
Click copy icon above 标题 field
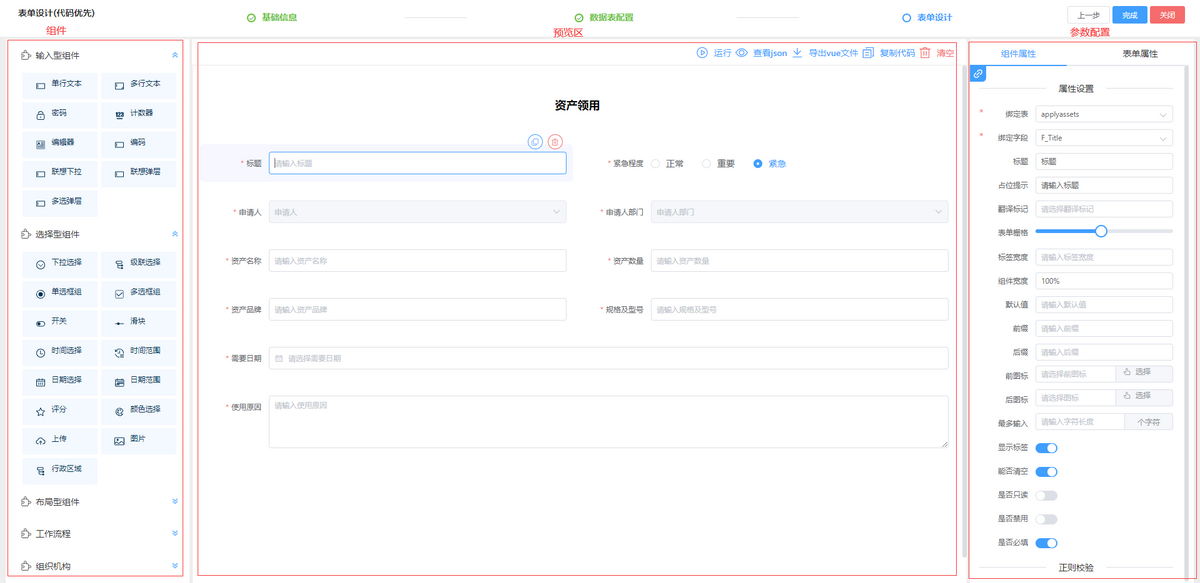[535, 142]
